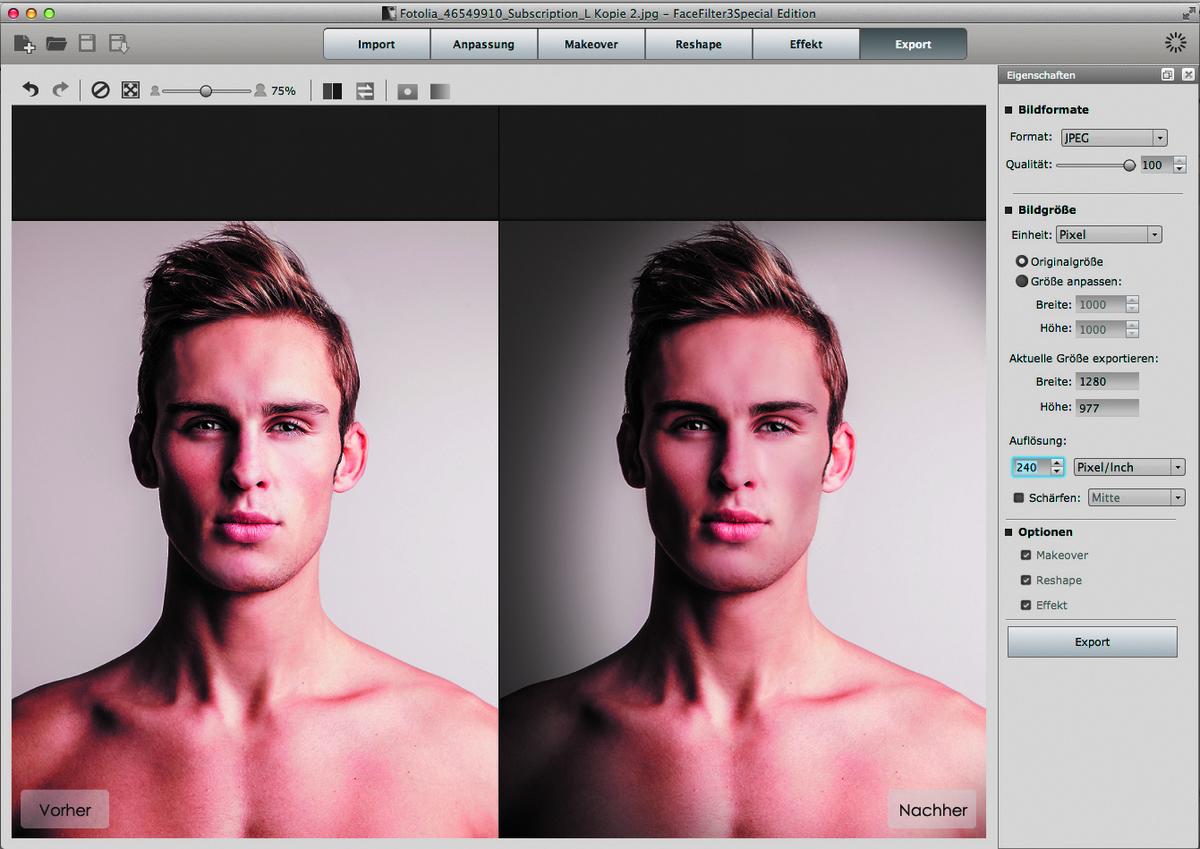Click the large person zoom-in icon
The image size is (1200, 849).
pos(260,90)
